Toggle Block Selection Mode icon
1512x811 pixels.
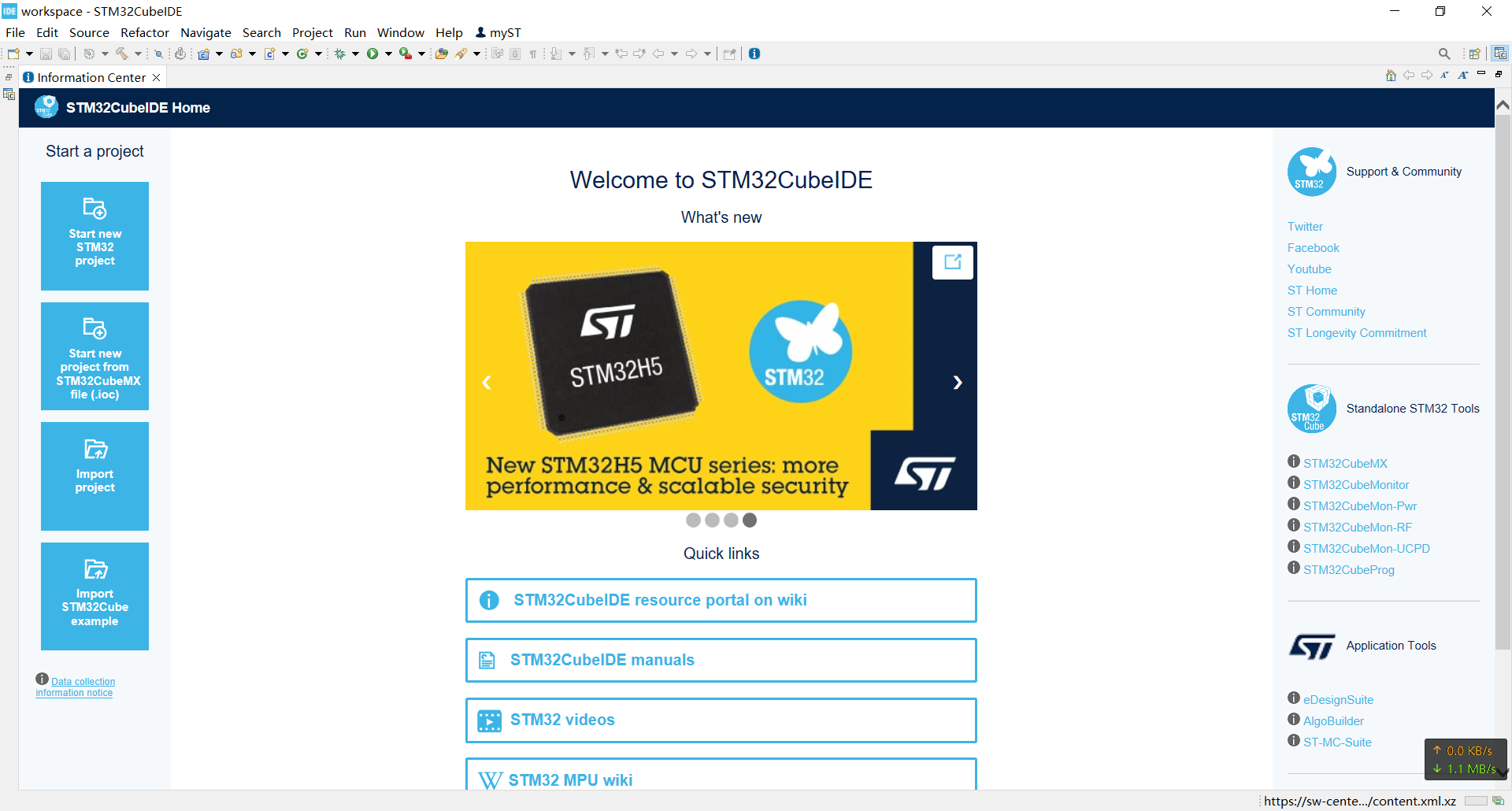[x=515, y=54]
